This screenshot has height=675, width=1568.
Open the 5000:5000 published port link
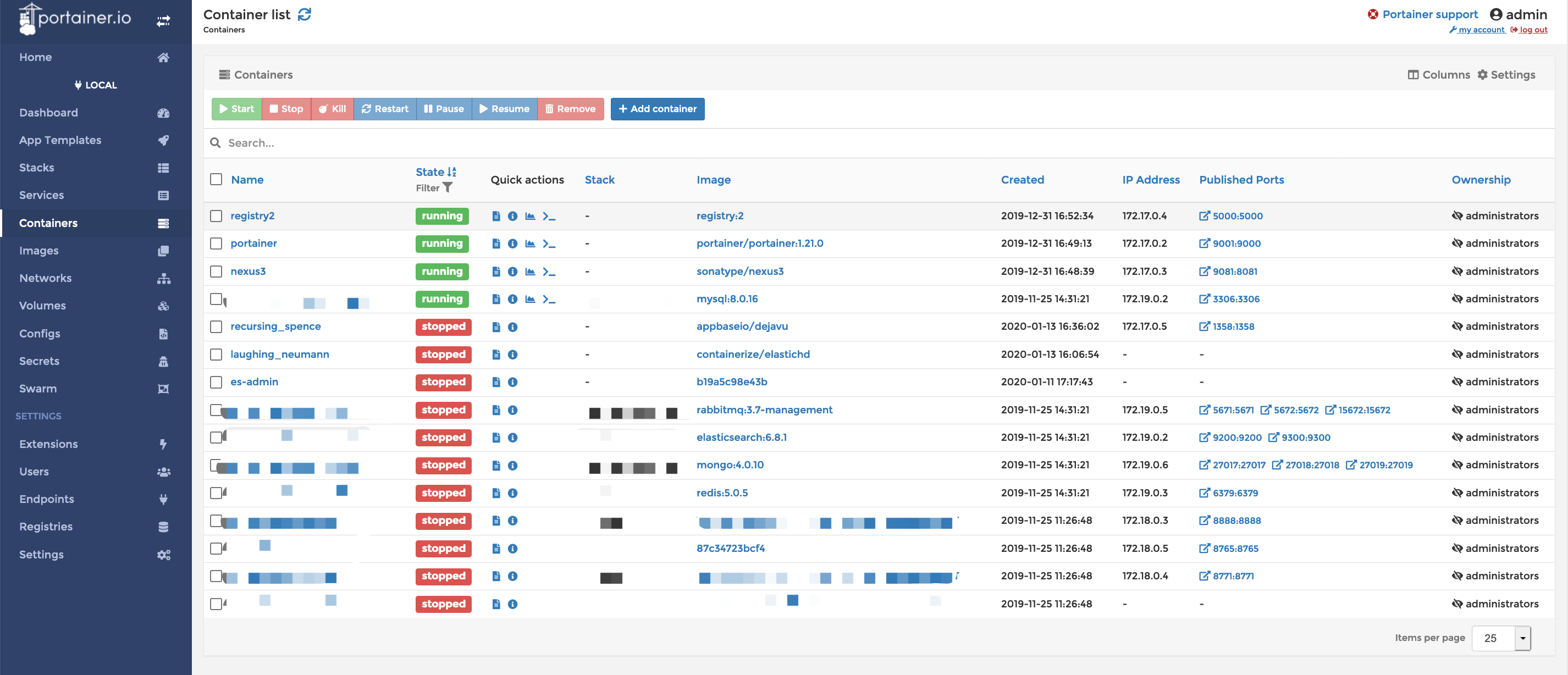click(x=1231, y=216)
